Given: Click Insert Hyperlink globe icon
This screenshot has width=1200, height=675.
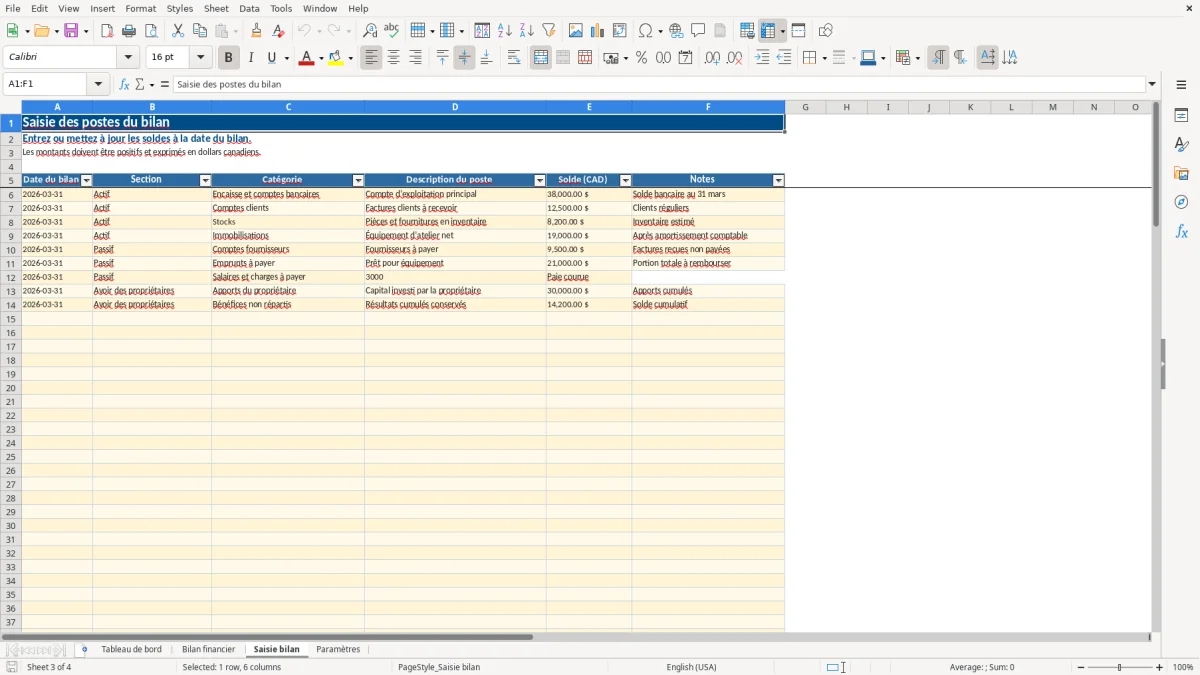Looking at the screenshot, I should coord(676,31).
